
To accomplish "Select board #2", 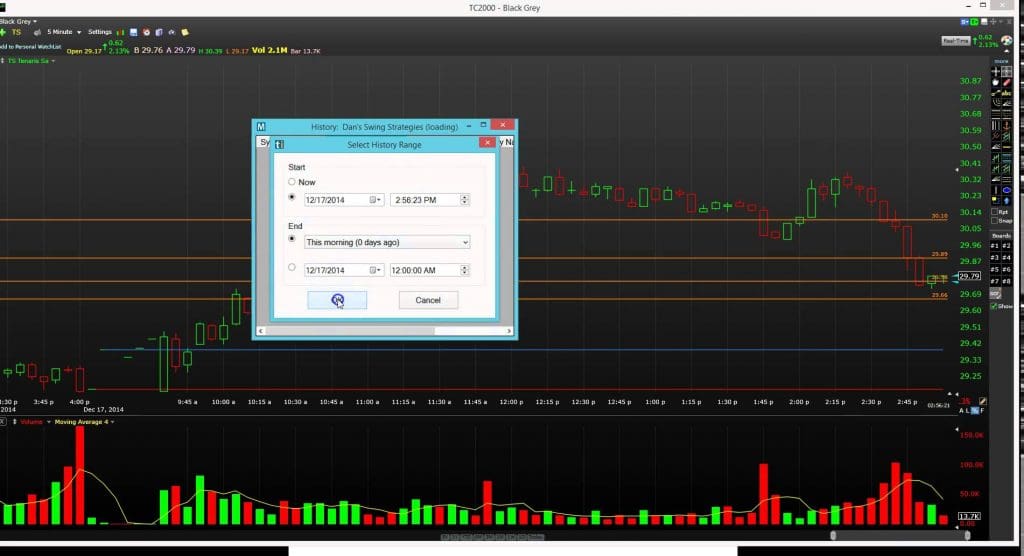I will pyautogui.click(x=1006, y=246).
